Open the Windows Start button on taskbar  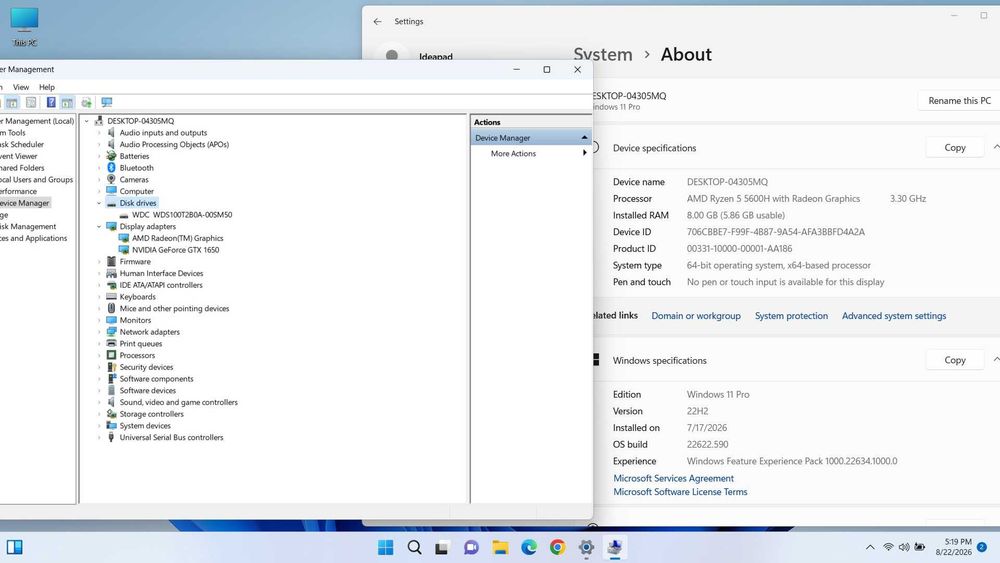click(385, 547)
